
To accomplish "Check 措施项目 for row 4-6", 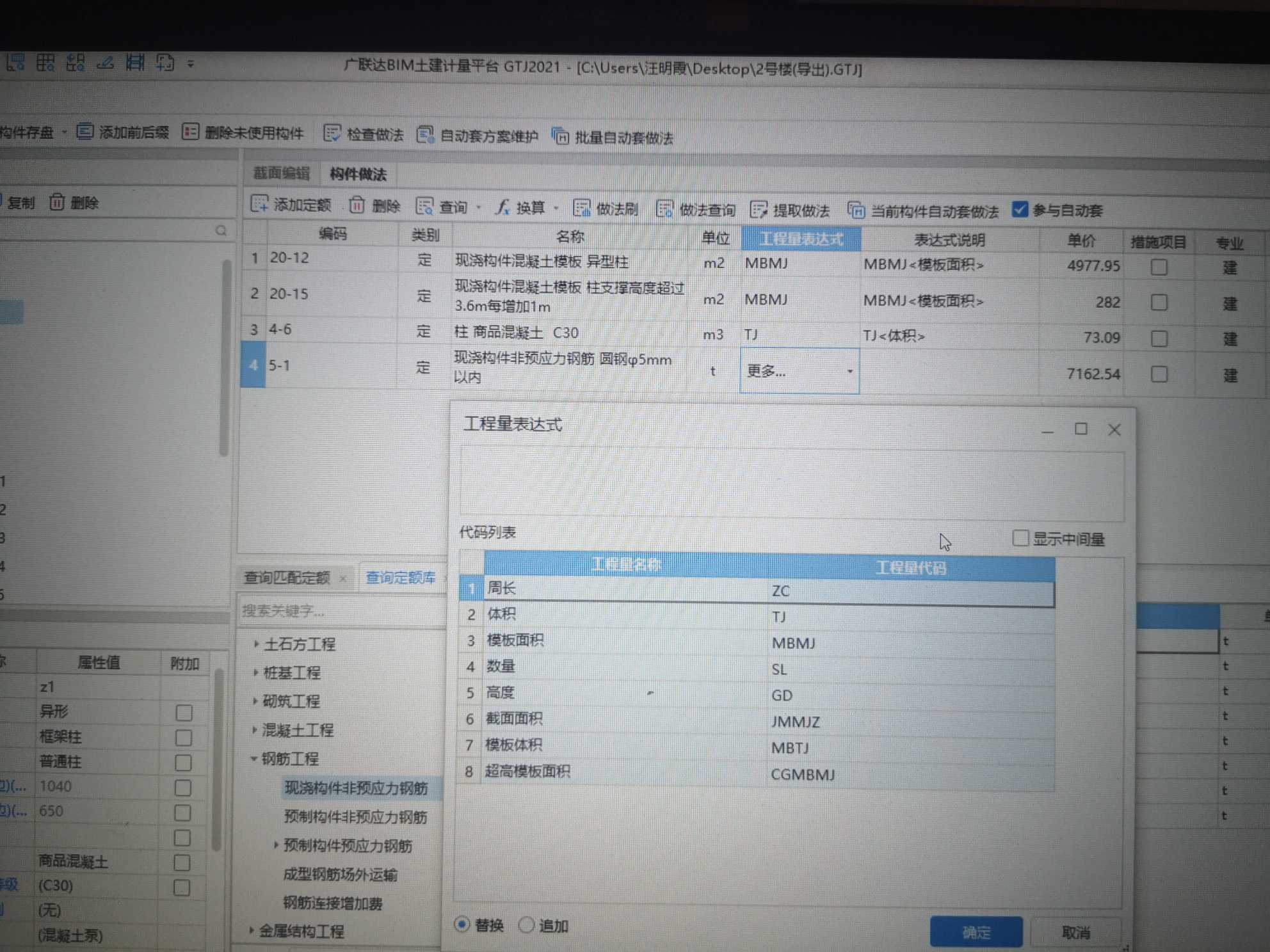I will point(1159,338).
